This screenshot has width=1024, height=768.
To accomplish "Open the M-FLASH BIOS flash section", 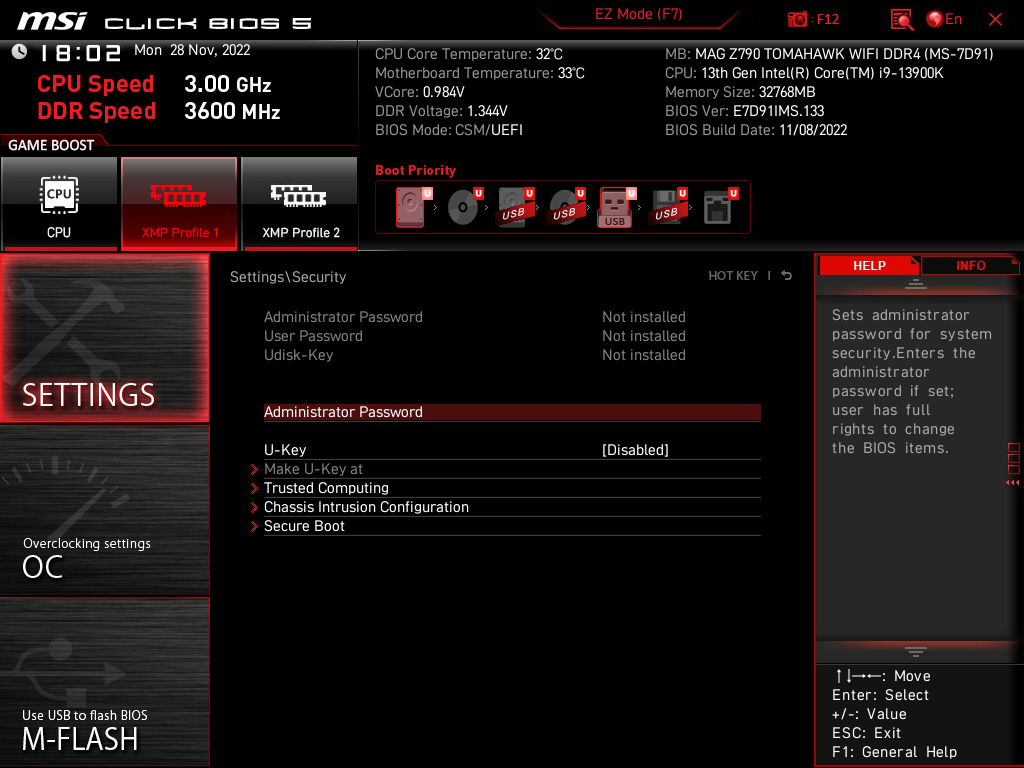I will click(x=104, y=682).
